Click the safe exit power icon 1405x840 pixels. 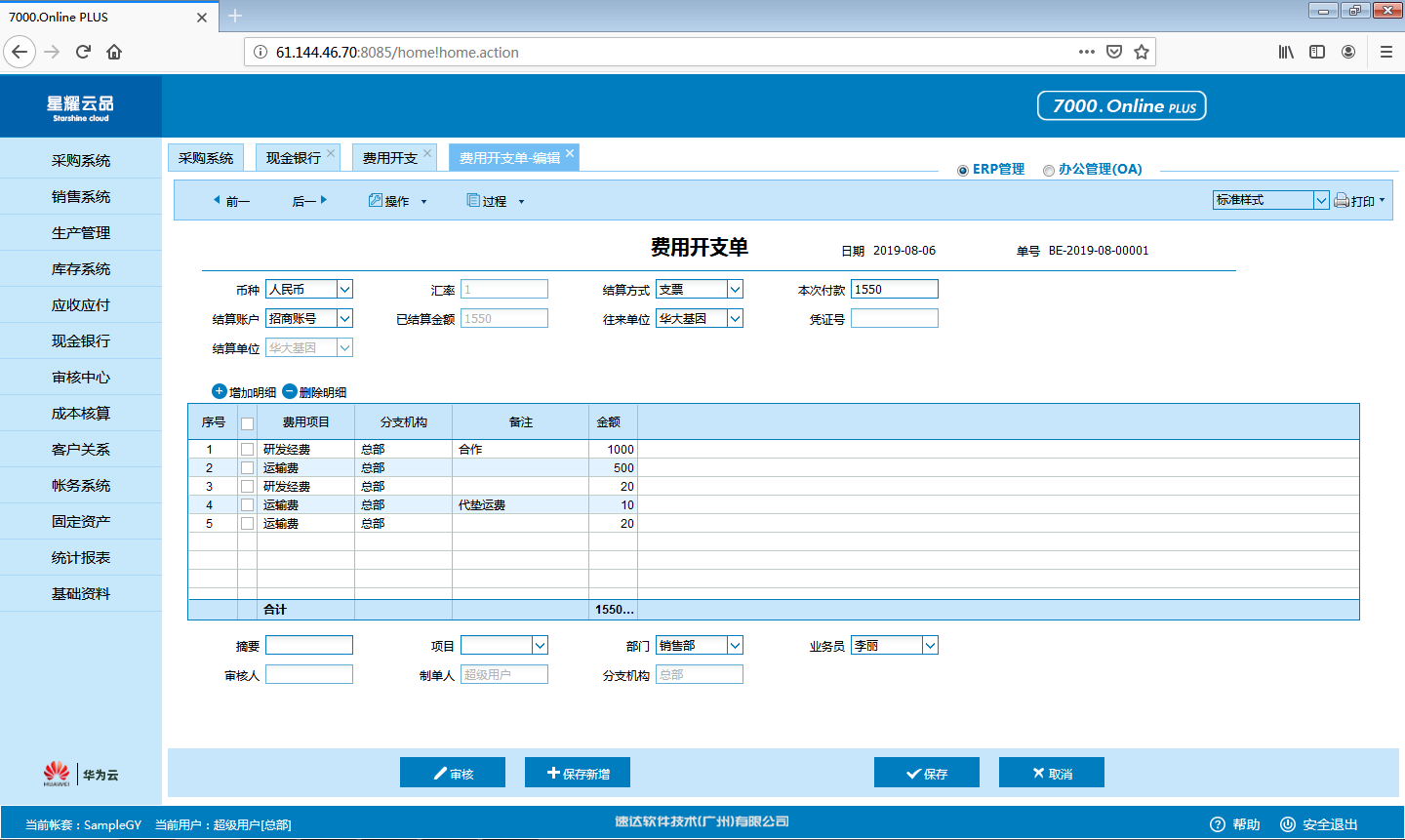click(x=1288, y=824)
